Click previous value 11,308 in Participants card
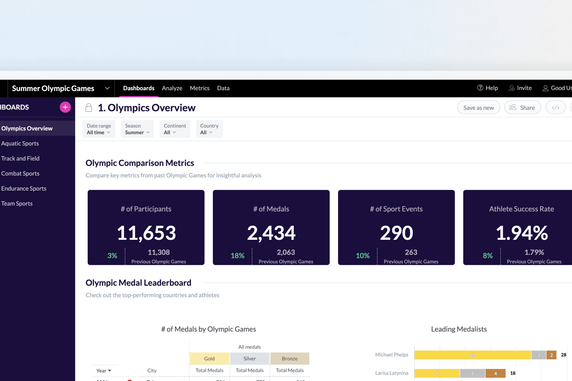The image size is (572, 381). (x=159, y=252)
